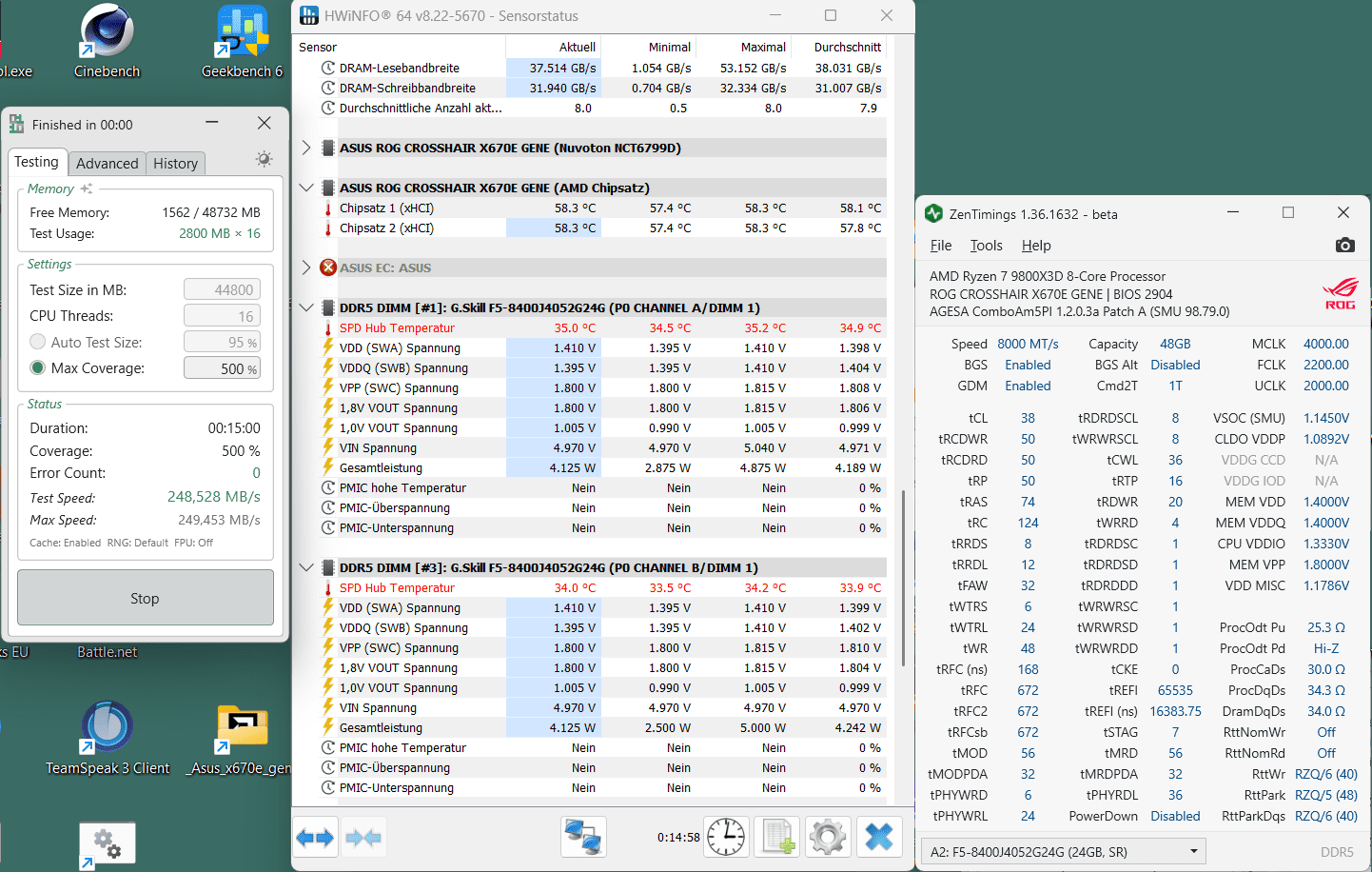Click HWiNFO blue X close sensors button
The image size is (1372, 872).
[879, 838]
